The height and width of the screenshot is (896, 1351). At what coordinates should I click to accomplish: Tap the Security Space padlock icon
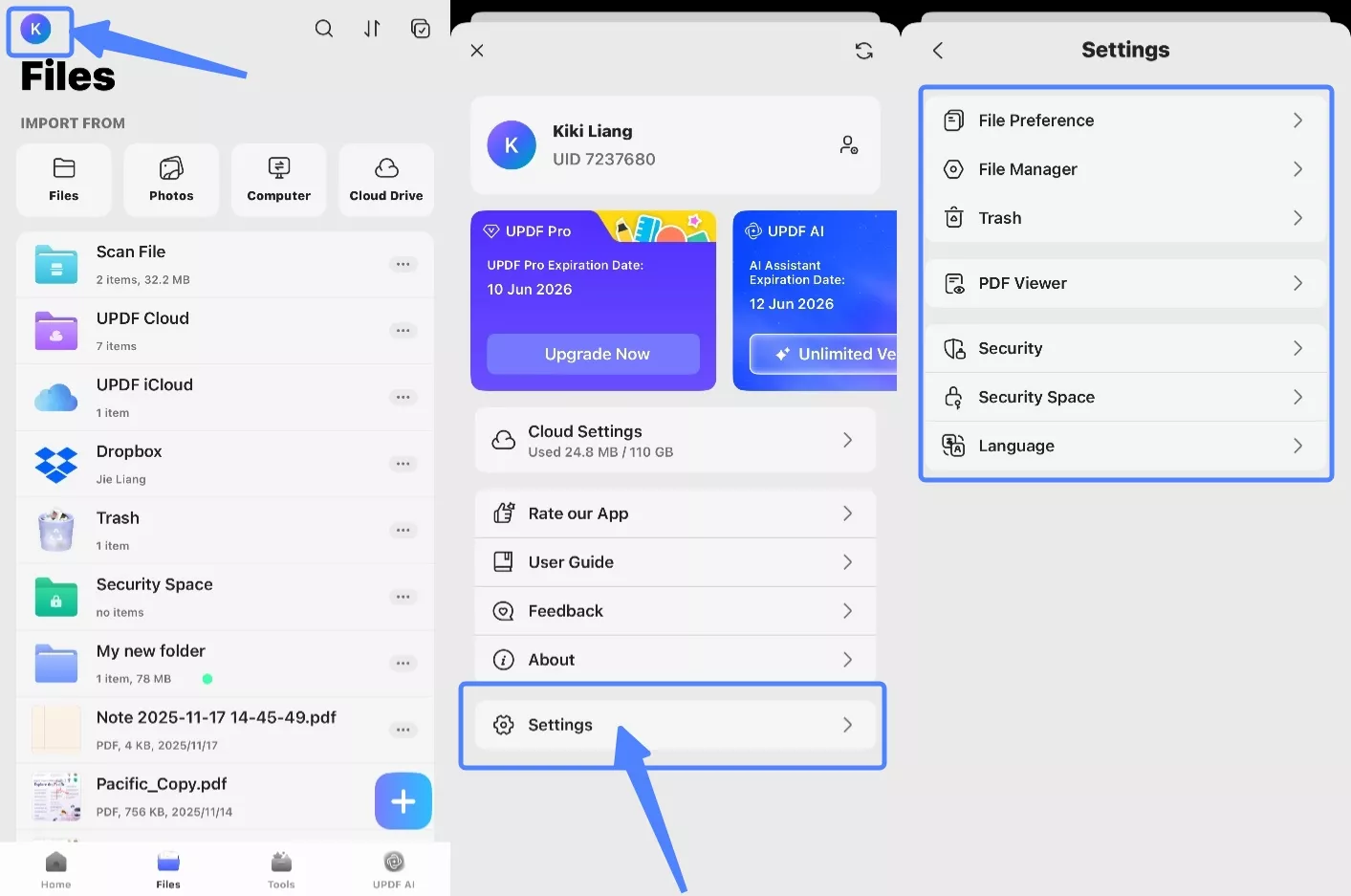coord(954,397)
